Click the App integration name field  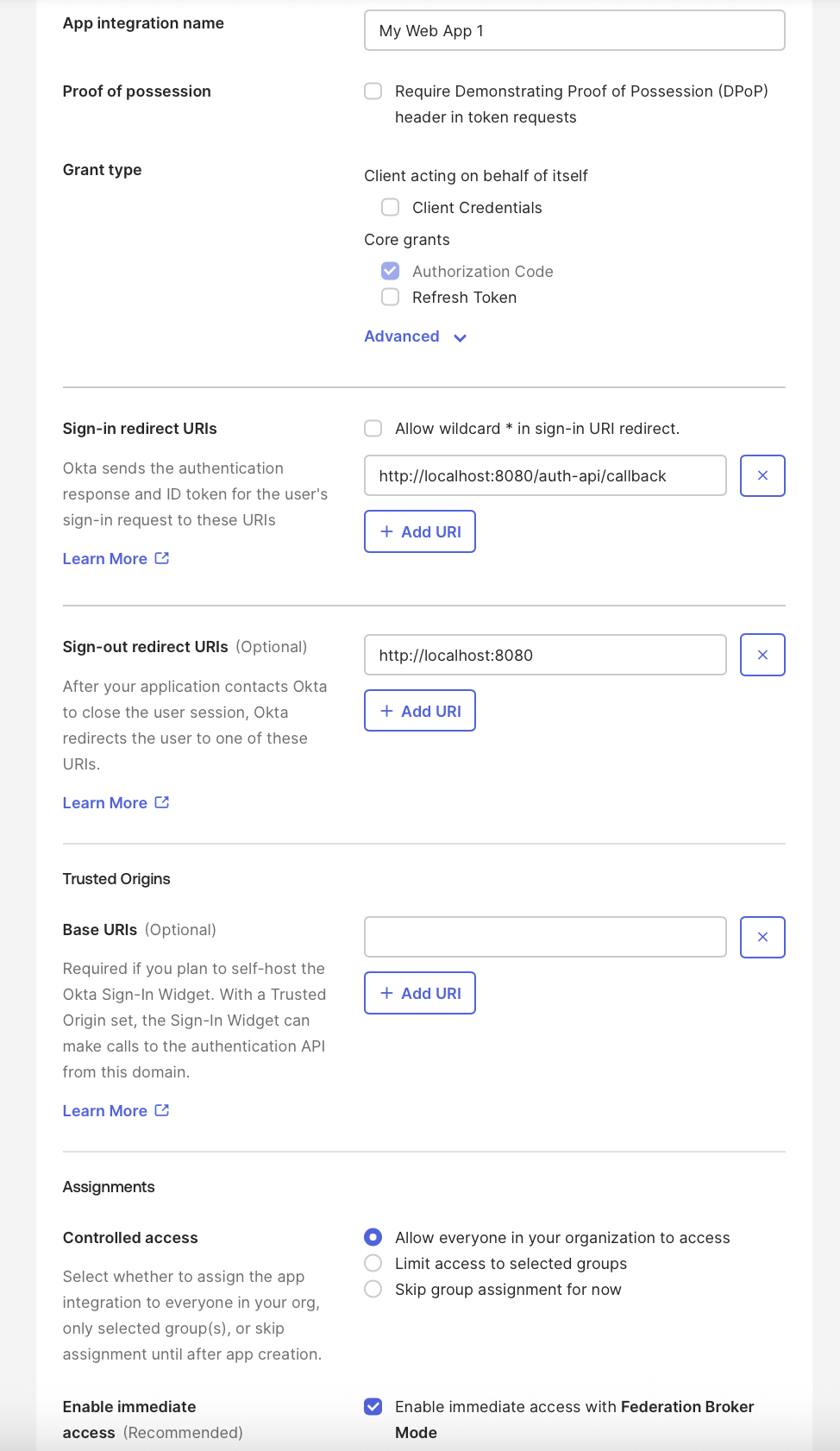tap(574, 31)
